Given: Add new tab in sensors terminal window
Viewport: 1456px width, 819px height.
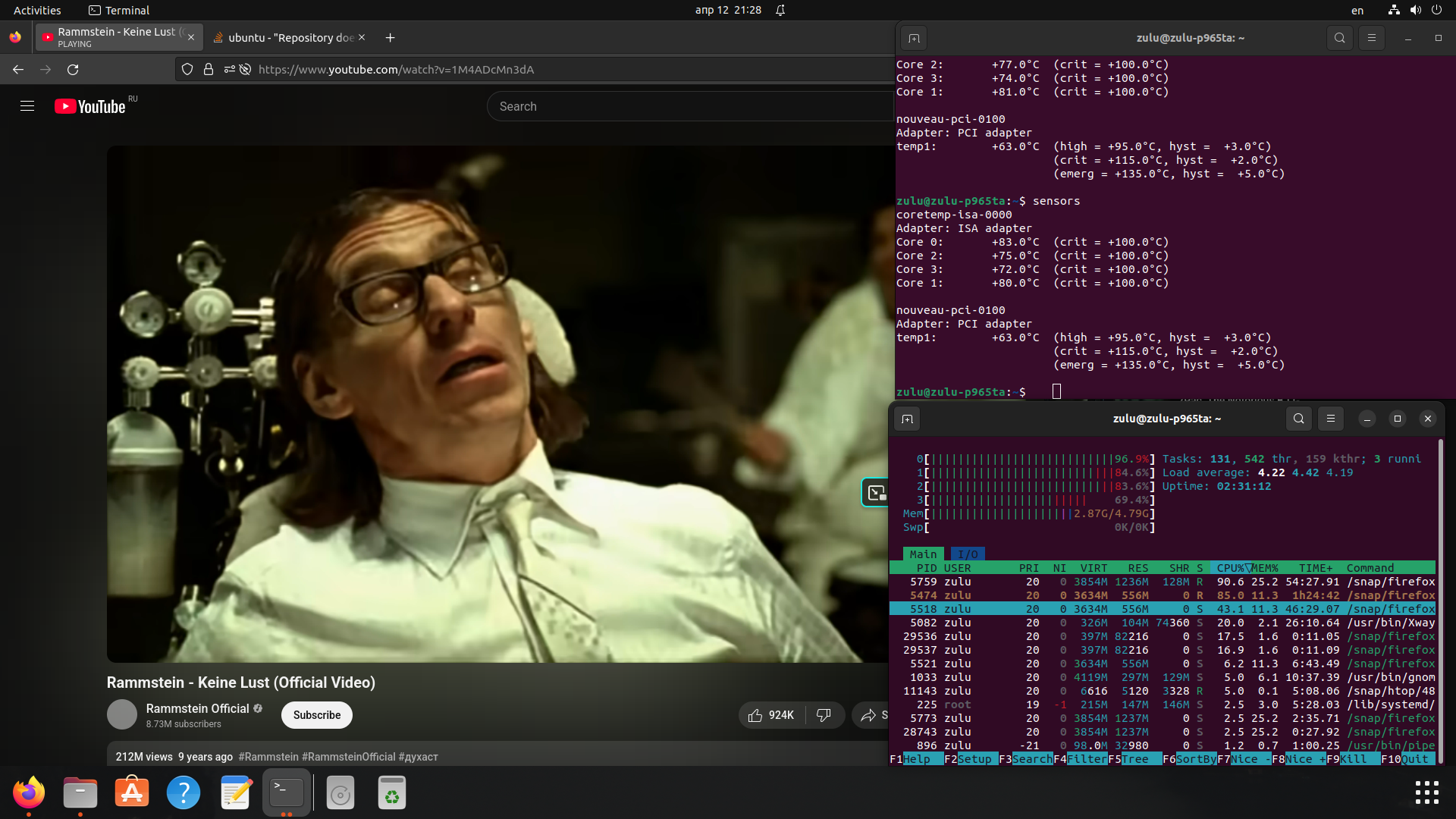Looking at the screenshot, I should 914,38.
